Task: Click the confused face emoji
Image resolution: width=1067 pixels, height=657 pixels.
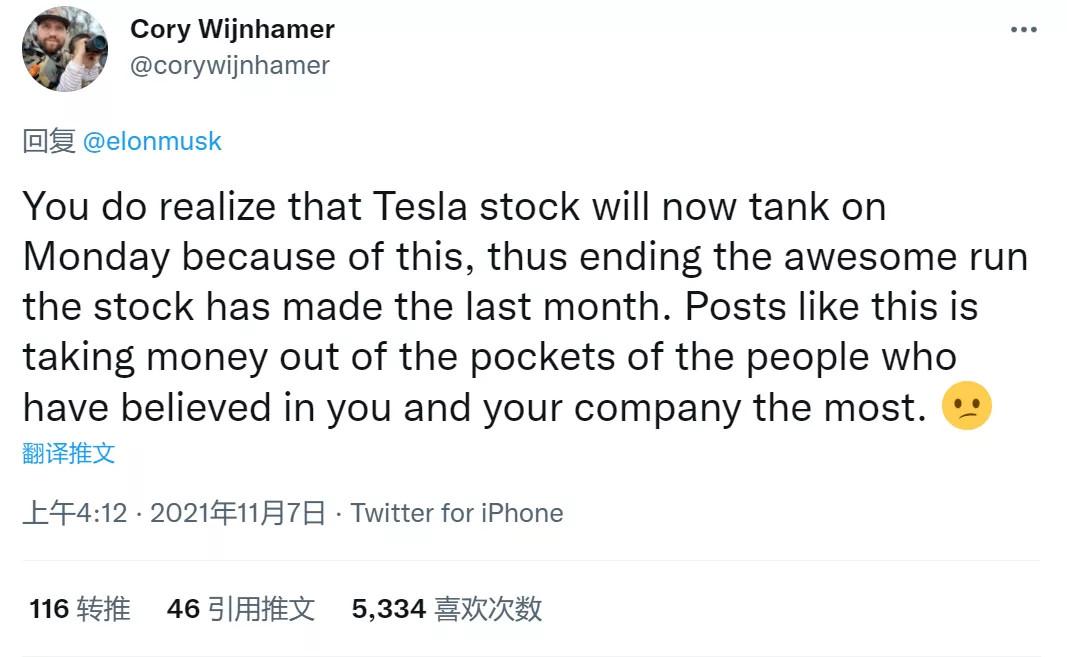Action: click(x=966, y=406)
